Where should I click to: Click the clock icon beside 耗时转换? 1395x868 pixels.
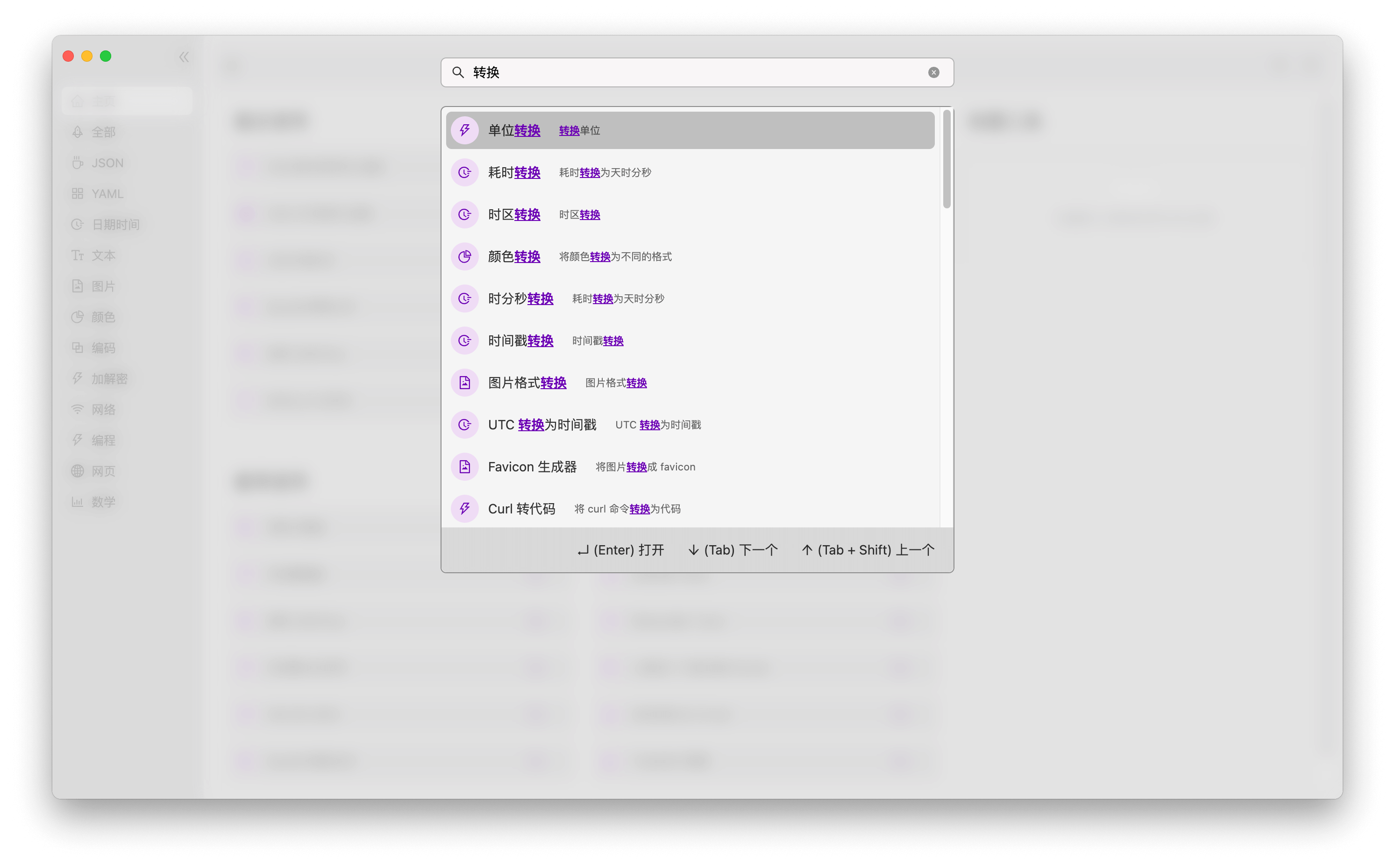coord(464,172)
